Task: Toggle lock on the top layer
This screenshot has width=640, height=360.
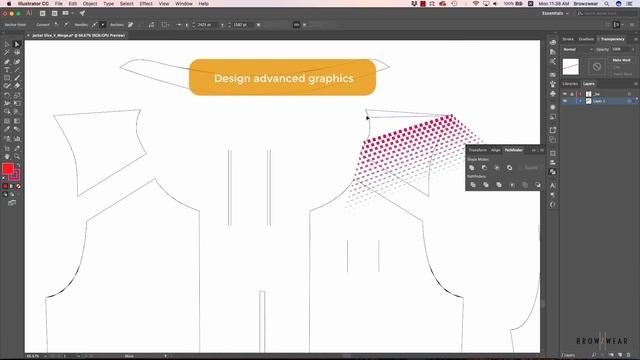Action: point(572,94)
